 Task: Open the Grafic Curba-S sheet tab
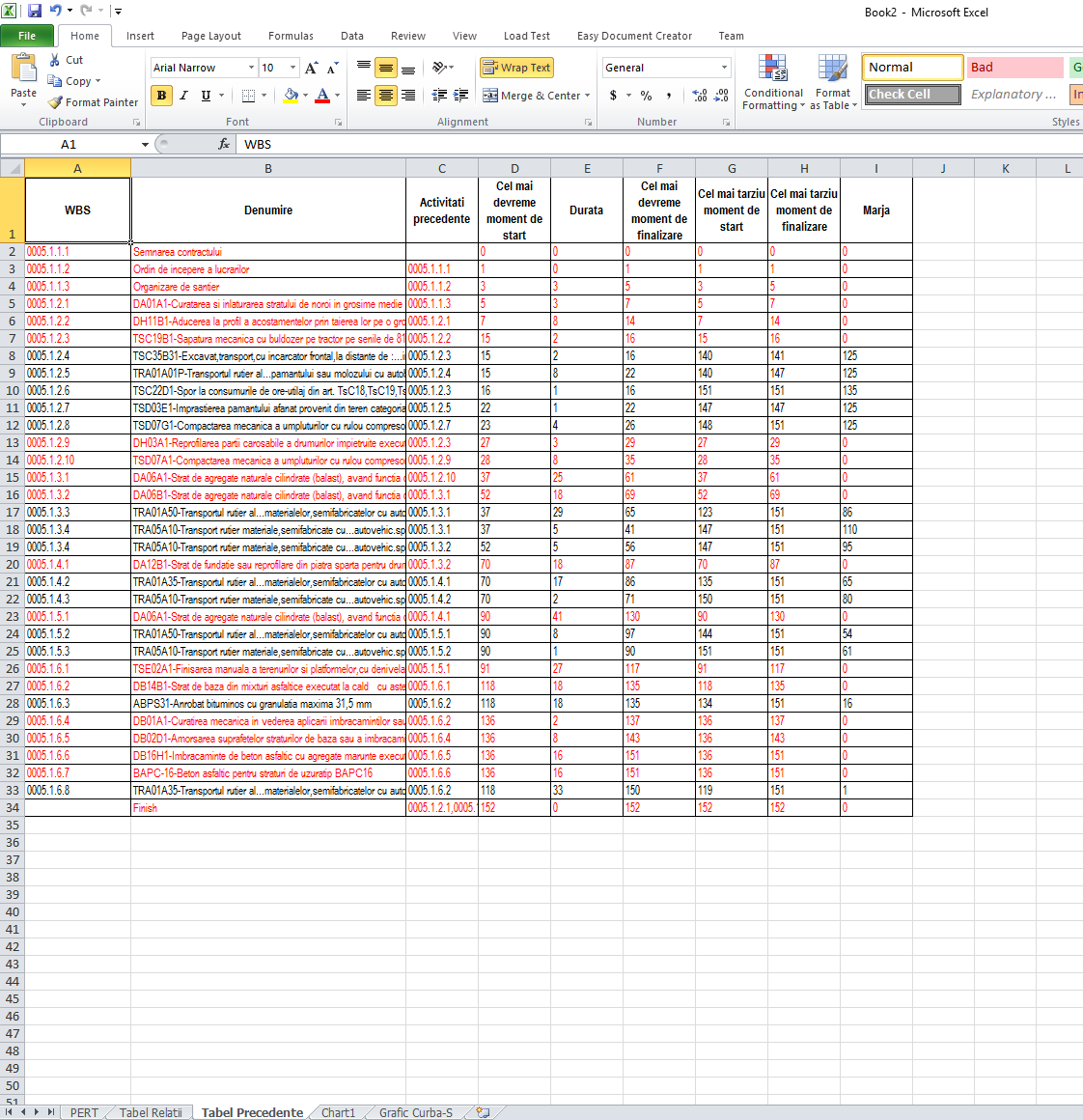click(x=415, y=1112)
